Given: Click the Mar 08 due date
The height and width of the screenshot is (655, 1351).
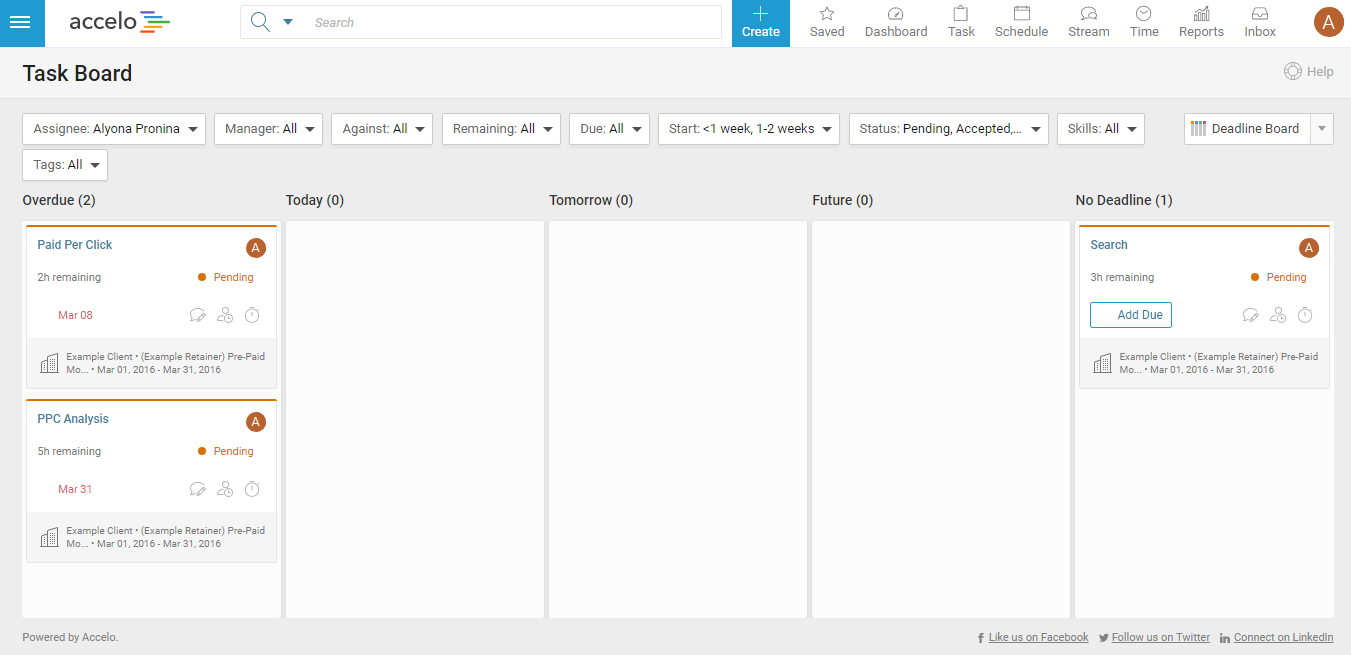Looking at the screenshot, I should coord(75,316).
